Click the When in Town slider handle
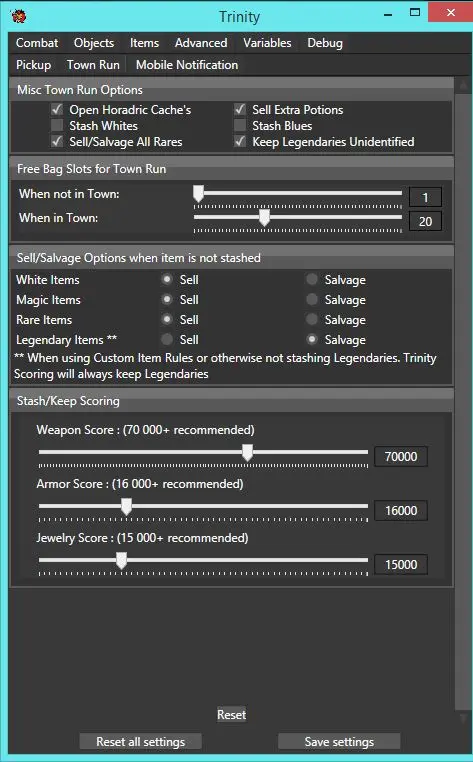This screenshot has width=473, height=762. [264, 218]
